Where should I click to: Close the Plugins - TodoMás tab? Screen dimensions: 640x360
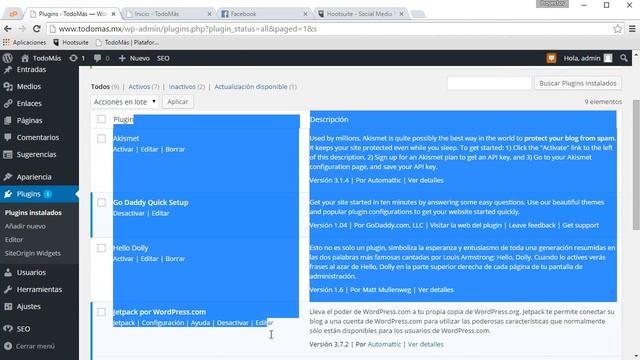point(114,14)
